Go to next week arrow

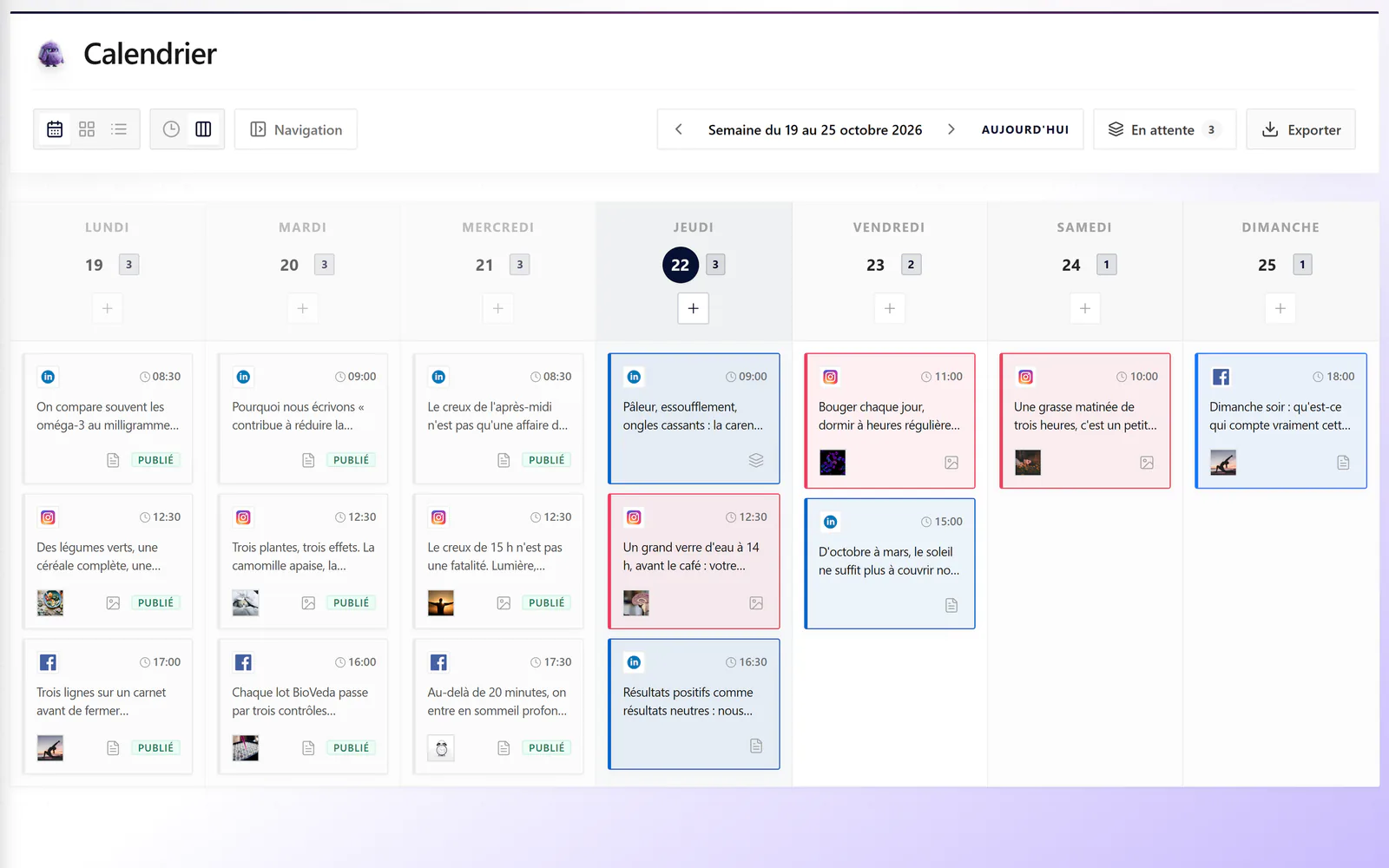(x=951, y=129)
